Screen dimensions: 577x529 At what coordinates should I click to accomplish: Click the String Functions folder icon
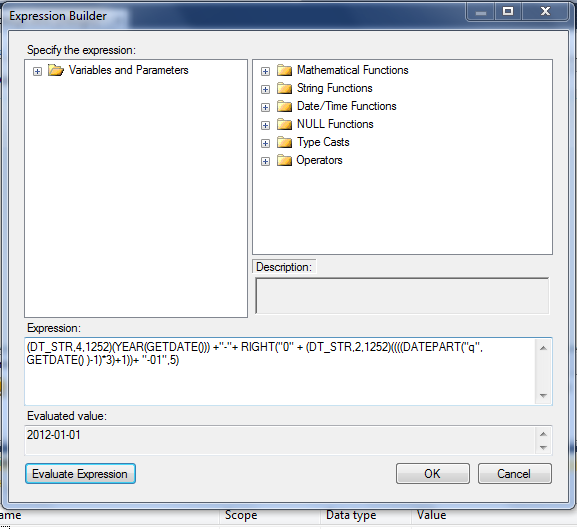pyautogui.click(x=284, y=88)
